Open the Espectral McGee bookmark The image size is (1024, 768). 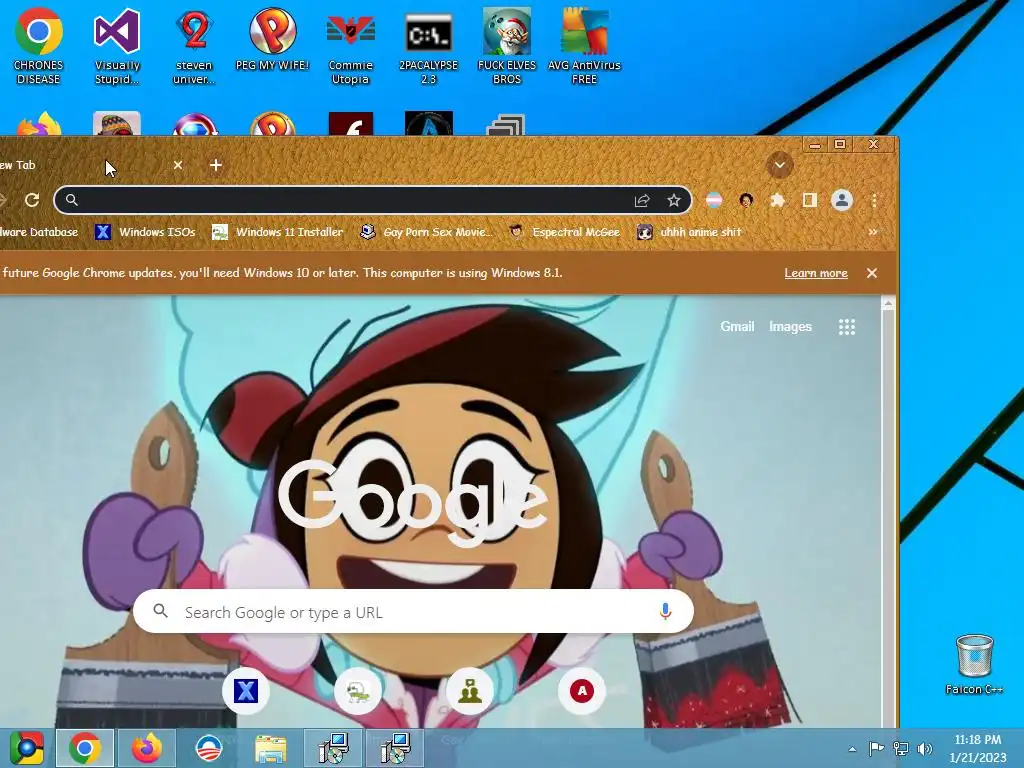[x=564, y=232]
